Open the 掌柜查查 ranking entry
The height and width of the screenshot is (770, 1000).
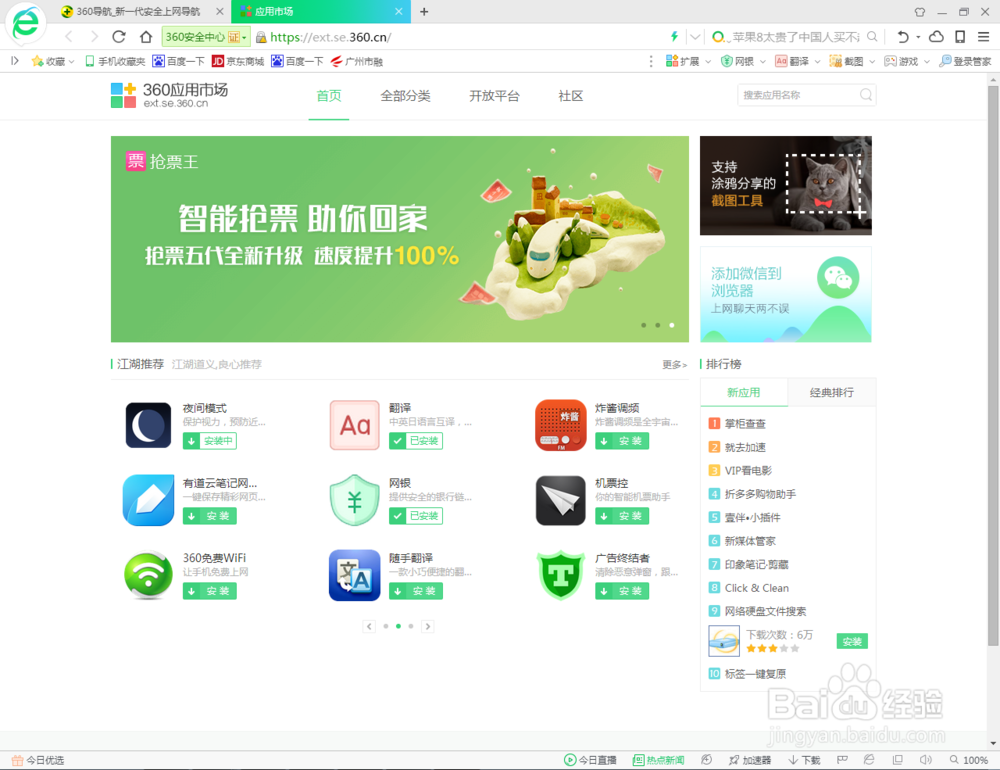tap(745, 424)
